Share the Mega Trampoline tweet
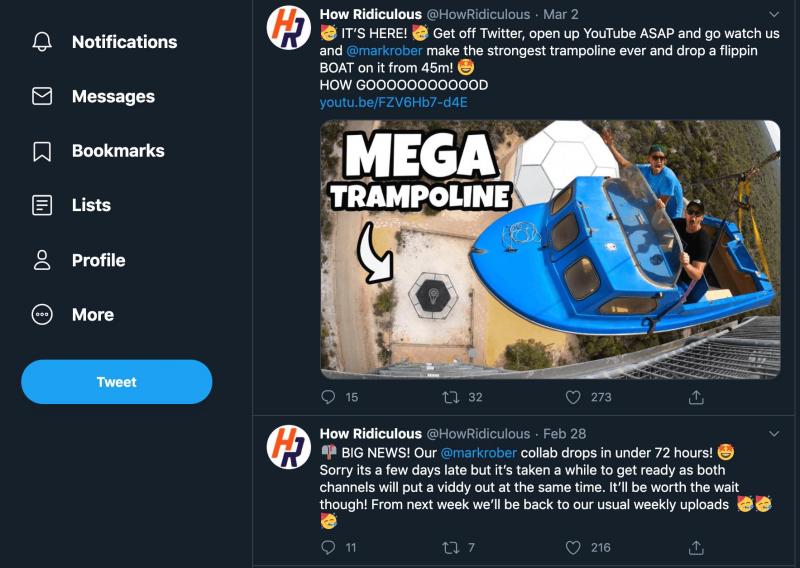 pos(696,397)
